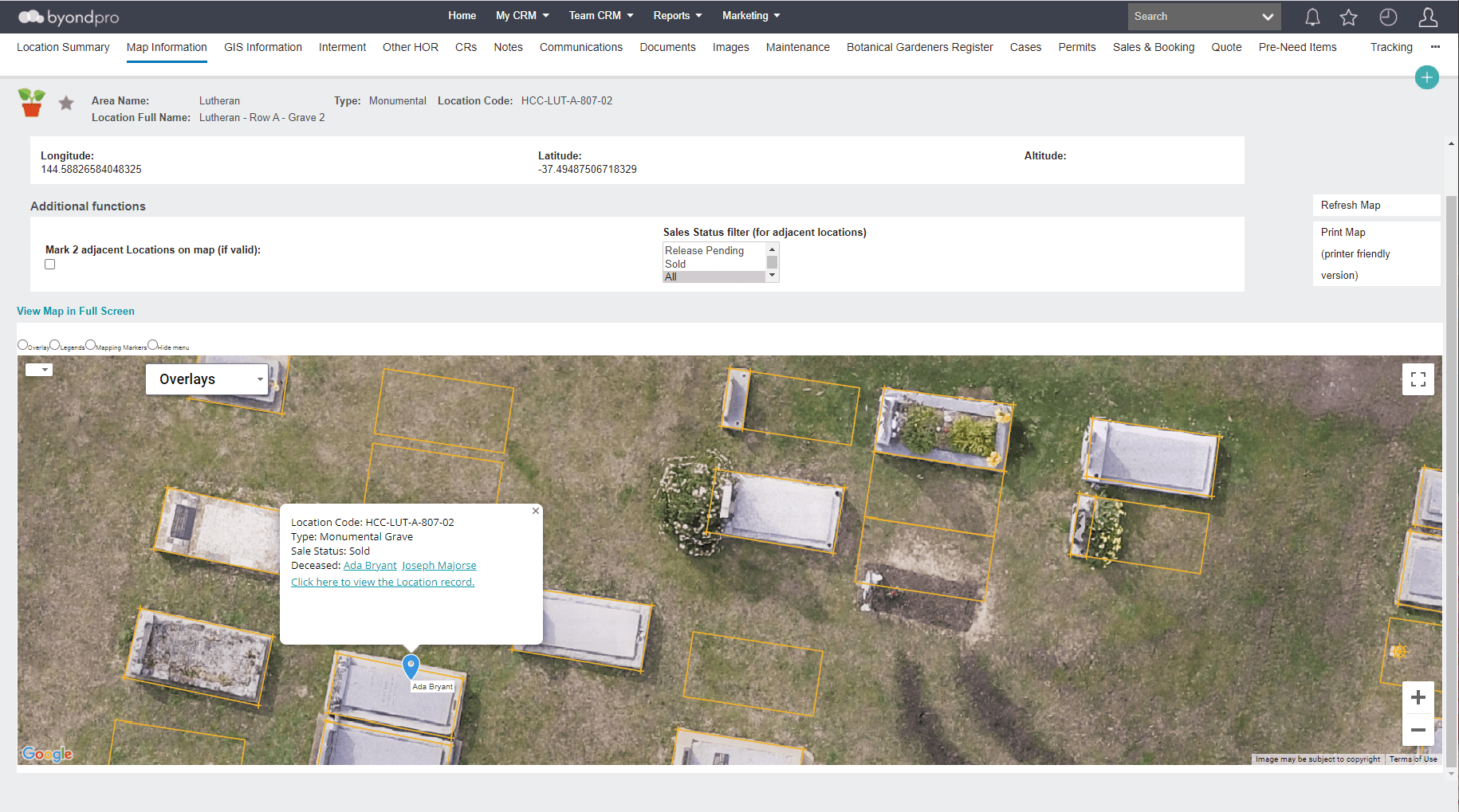1459x812 pixels.
Task: Click View Map in Full Screen link
Action: click(x=76, y=311)
